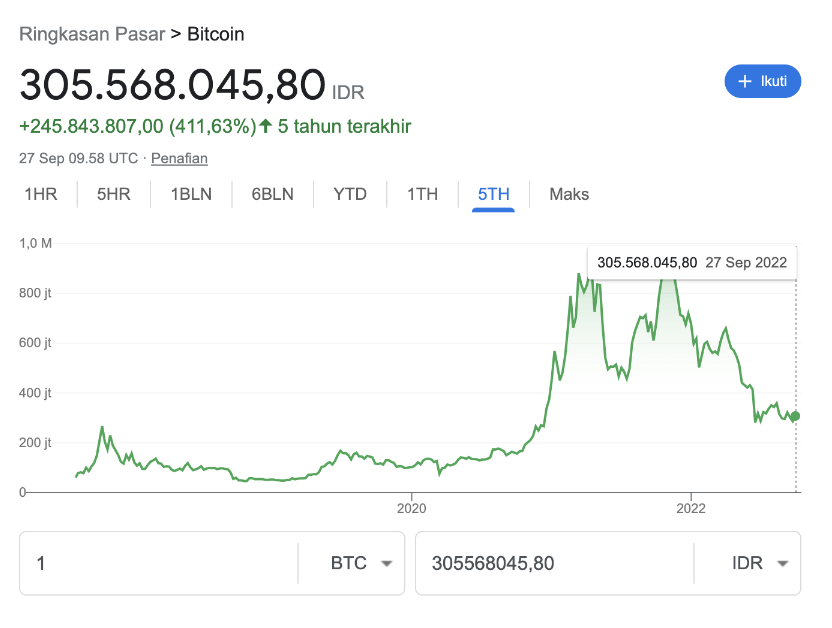Click Ringkasan Pasar breadcrumb link
This screenshot has width=832, height=628.
coord(92,34)
